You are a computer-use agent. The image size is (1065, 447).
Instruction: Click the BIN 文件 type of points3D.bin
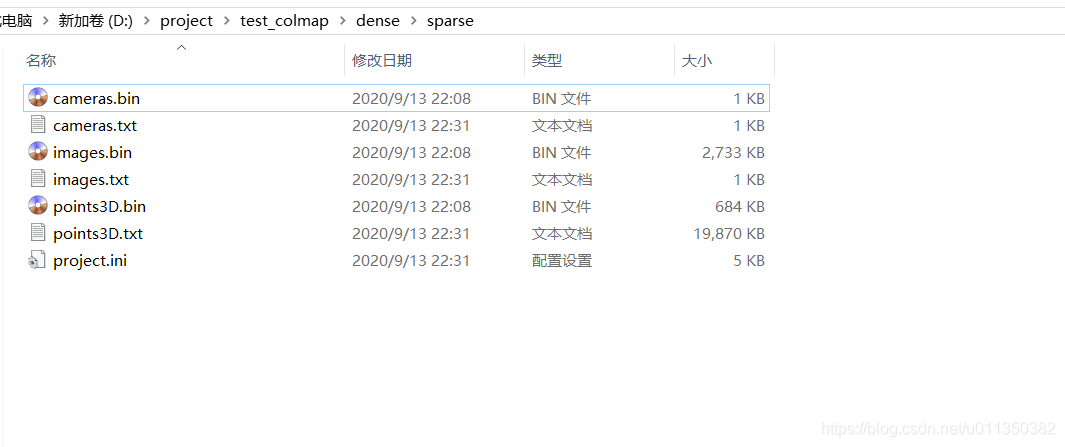[x=561, y=207]
